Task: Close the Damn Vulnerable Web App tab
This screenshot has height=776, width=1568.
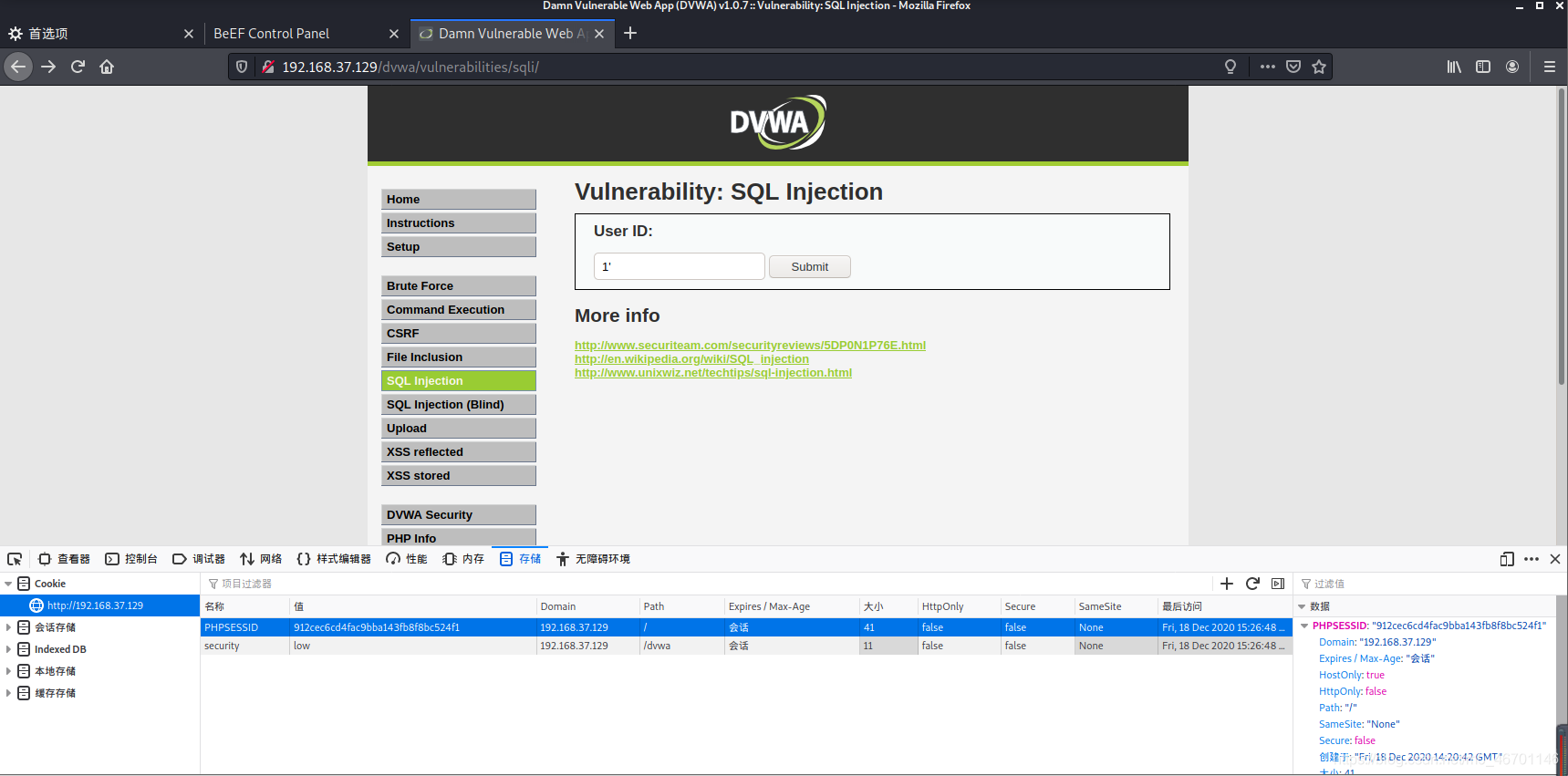Action: pos(599,34)
